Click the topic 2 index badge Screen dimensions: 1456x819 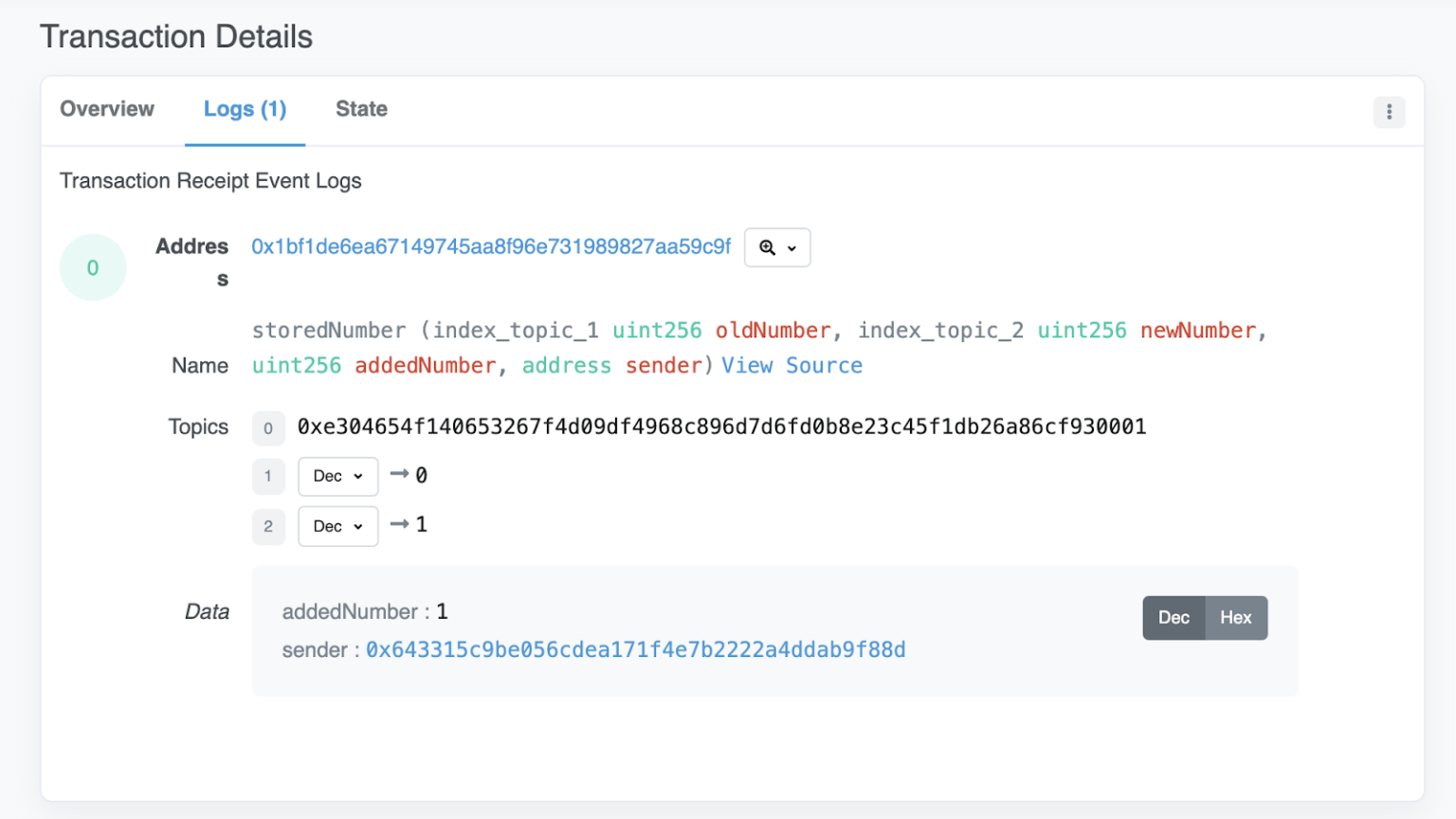pos(268,526)
